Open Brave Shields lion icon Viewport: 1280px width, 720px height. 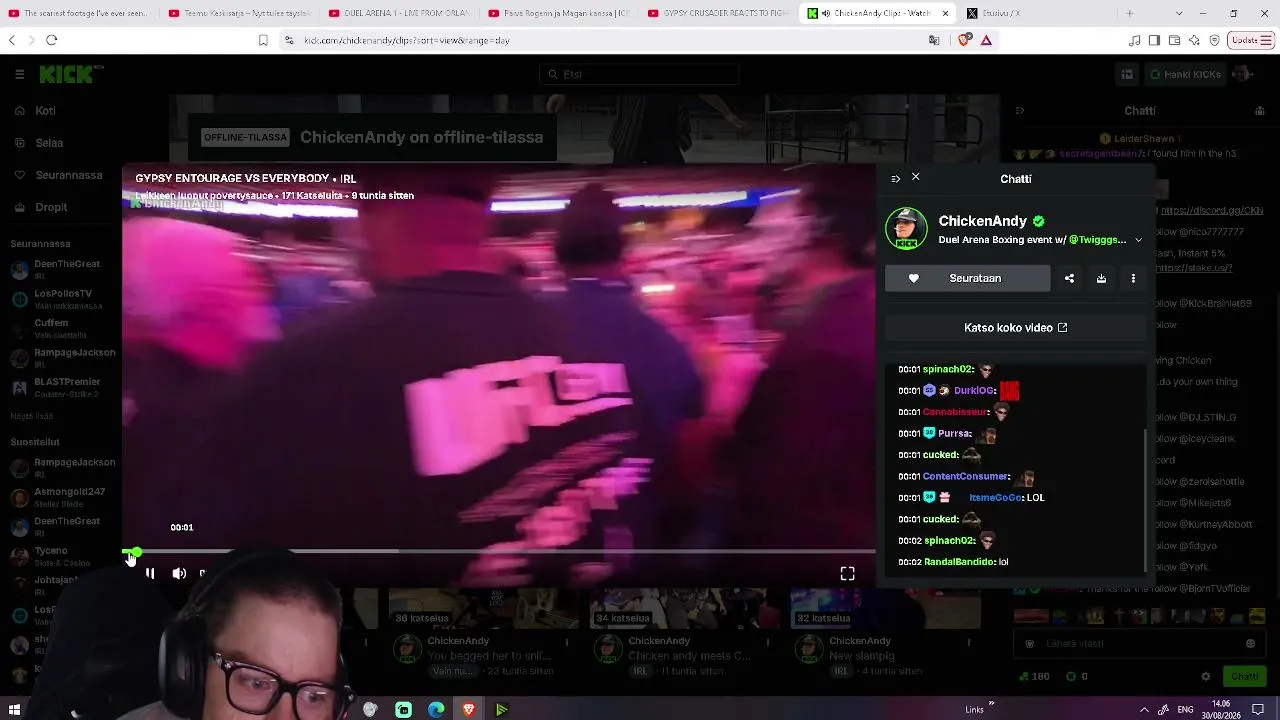tap(965, 40)
